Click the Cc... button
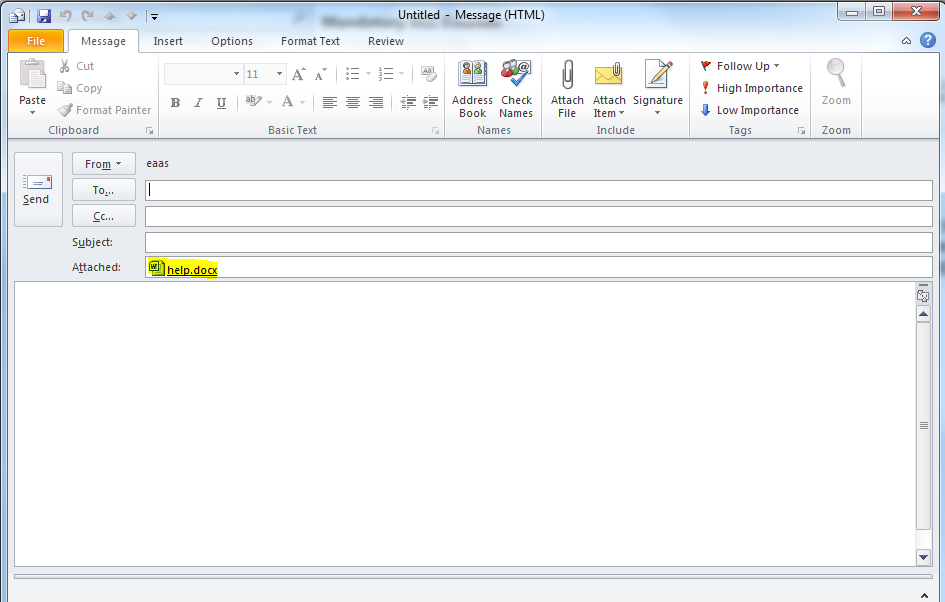This screenshot has height=602, width=945. (104, 216)
